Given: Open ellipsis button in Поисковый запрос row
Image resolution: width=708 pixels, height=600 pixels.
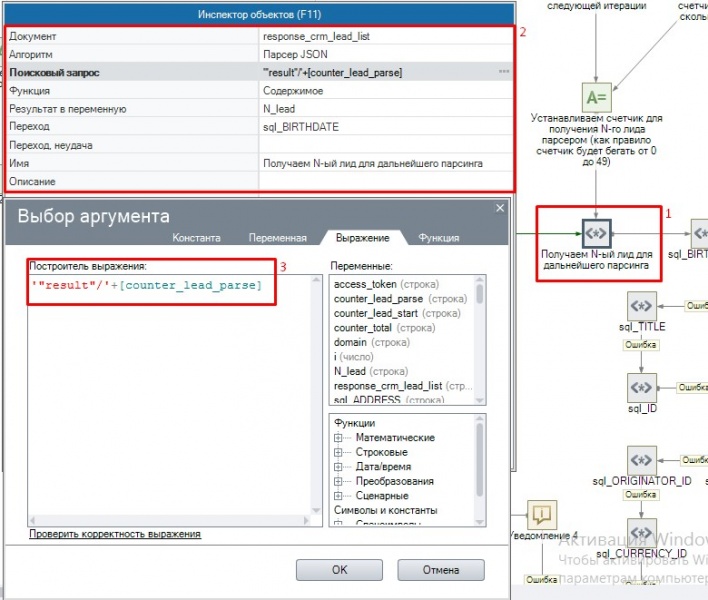Looking at the screenshot, I should click(504, 72).
